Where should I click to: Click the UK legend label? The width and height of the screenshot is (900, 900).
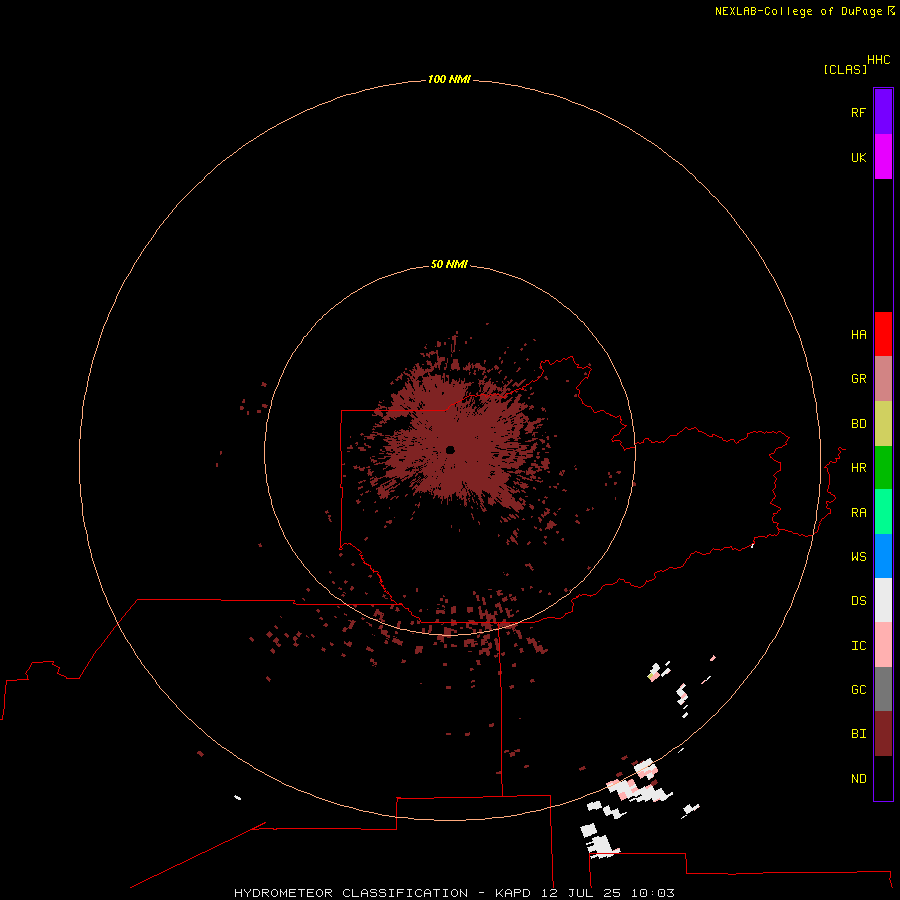pyautogui.click(x=858, y=157)
